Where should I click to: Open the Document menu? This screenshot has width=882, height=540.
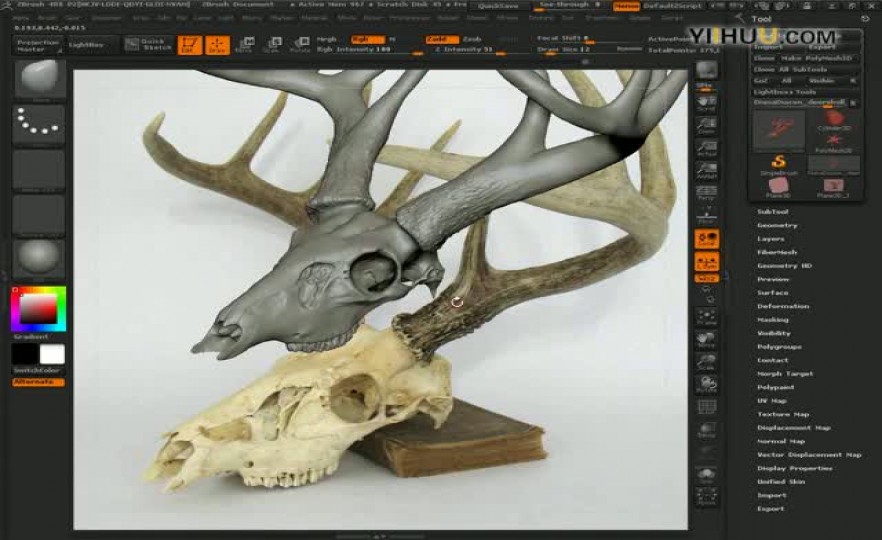coord(107,18)
